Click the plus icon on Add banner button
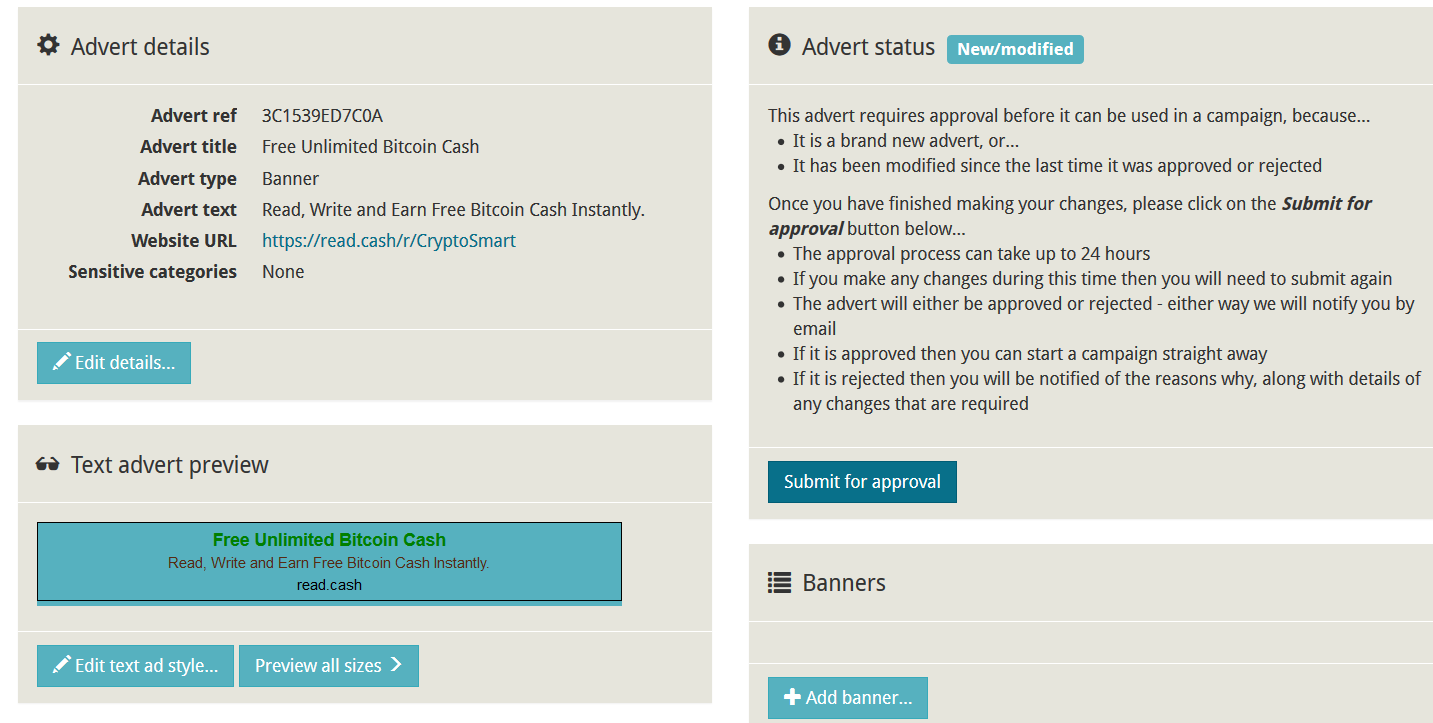This screenshot has height=723, width=1433. coord(792,697)
